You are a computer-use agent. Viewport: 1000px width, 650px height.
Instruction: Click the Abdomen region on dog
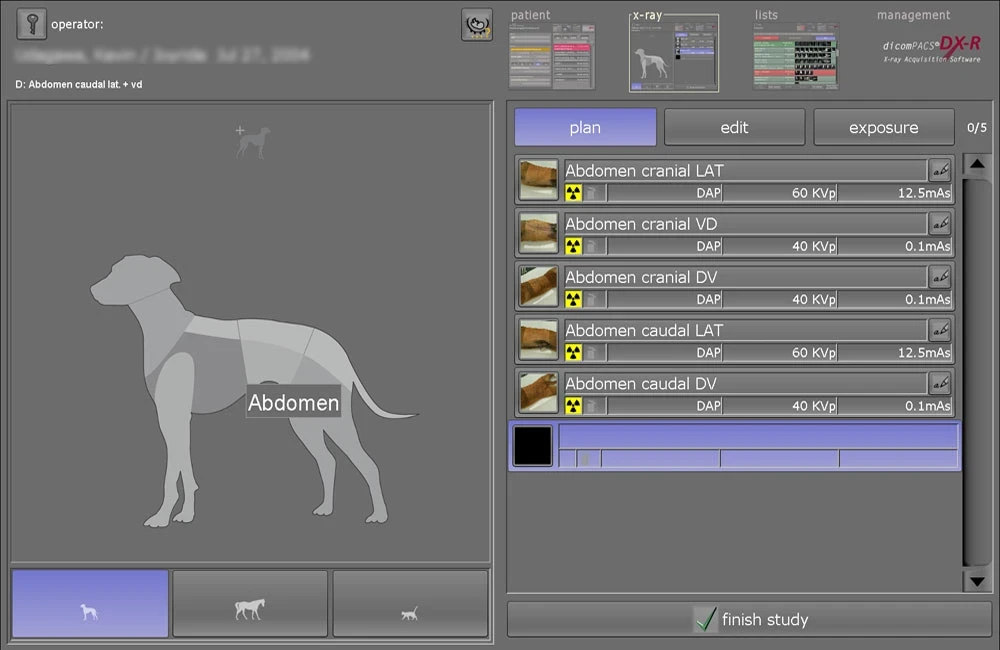tap(293, 403)
